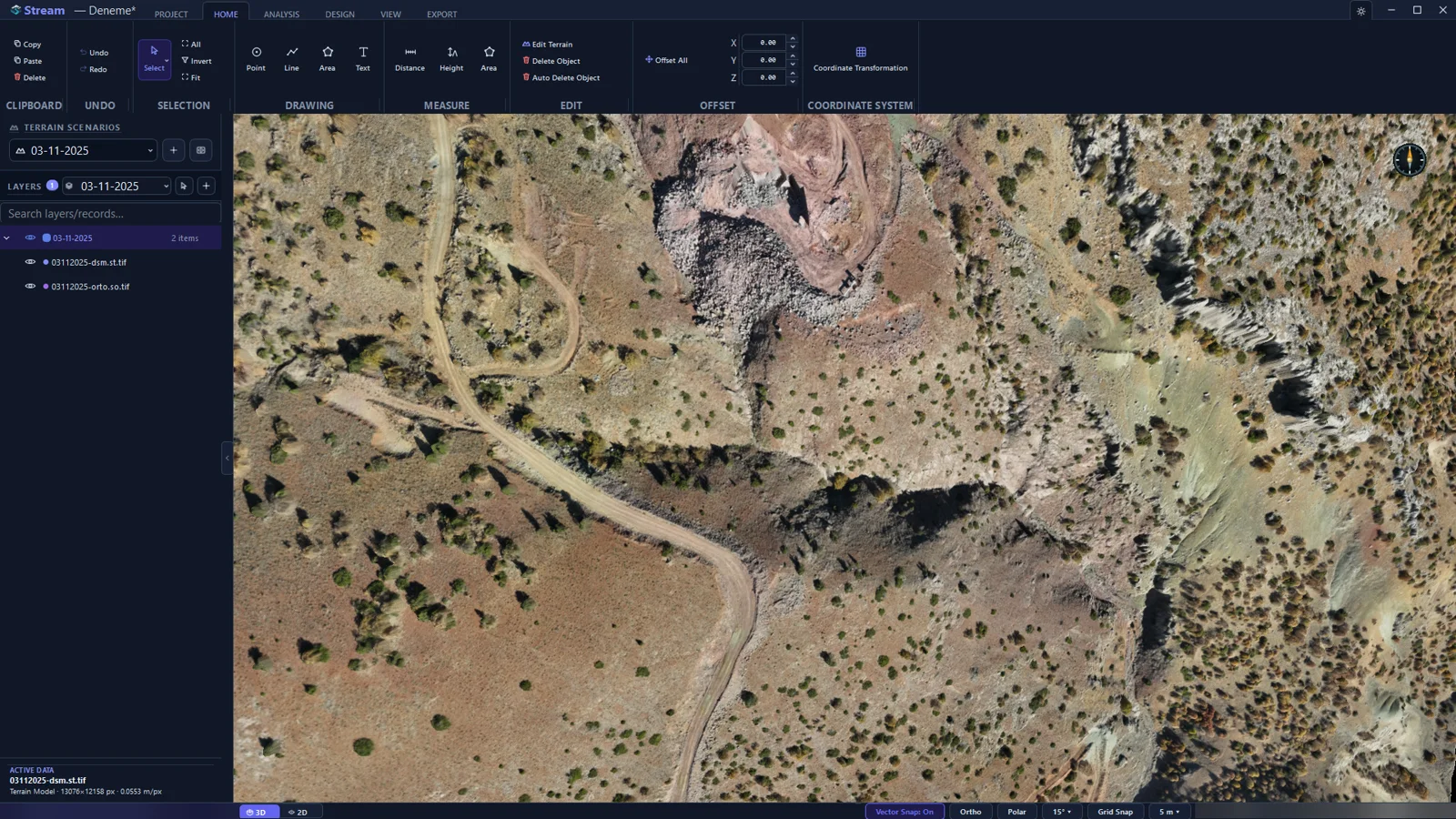Open the EXPORT tab
Viewport: 1456px width, 819px height.
(441, 14)
